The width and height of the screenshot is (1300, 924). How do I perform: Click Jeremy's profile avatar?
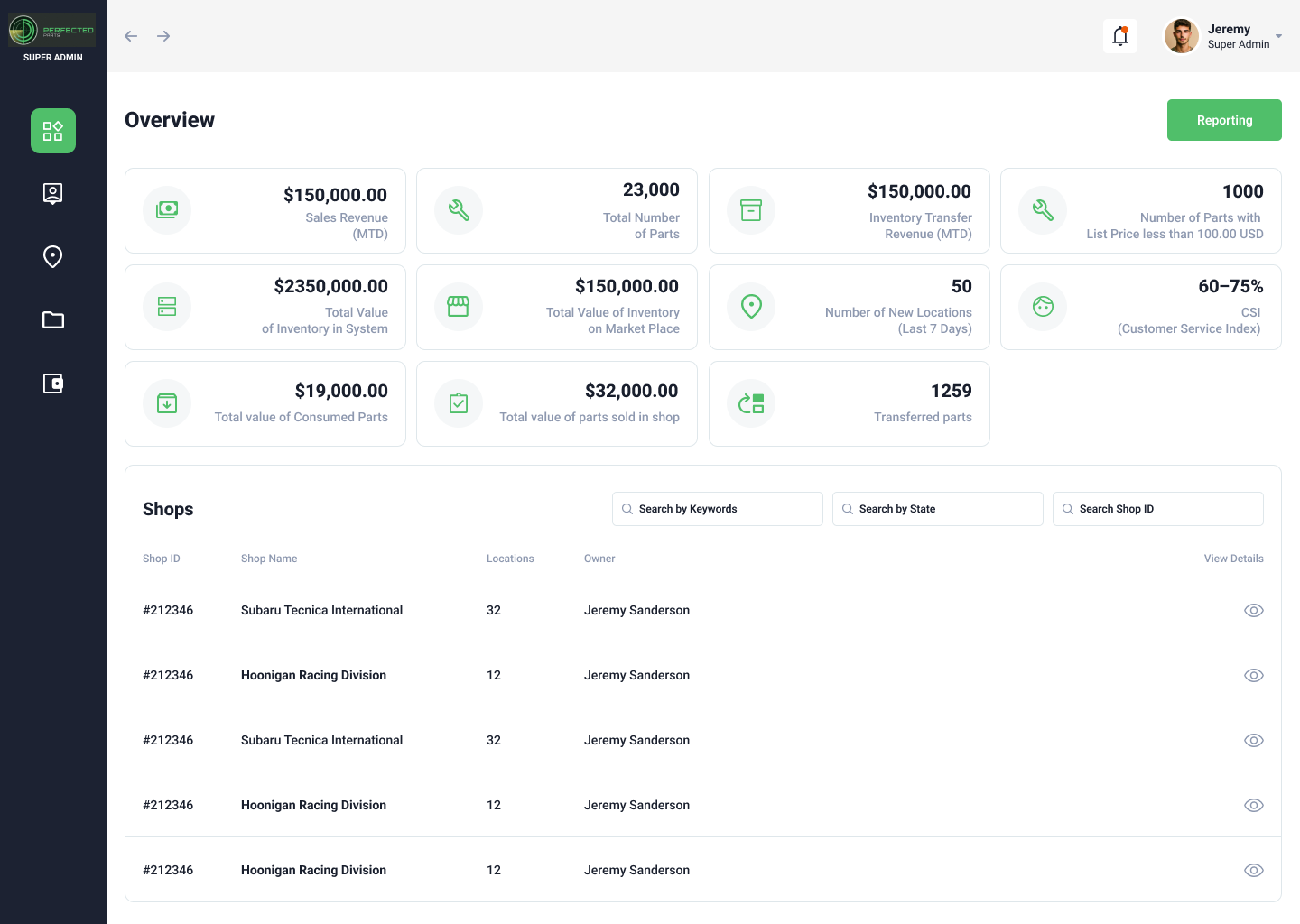[x=1182, y=36]
